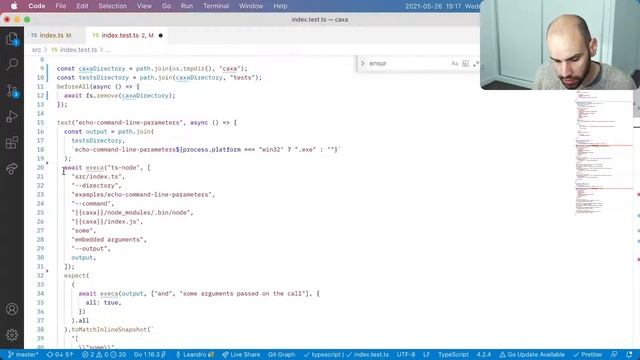640x360 pixels.
Task: Click the 'src' breadcrumb segment
Action: pyautogui.click(x=36, y=50)
